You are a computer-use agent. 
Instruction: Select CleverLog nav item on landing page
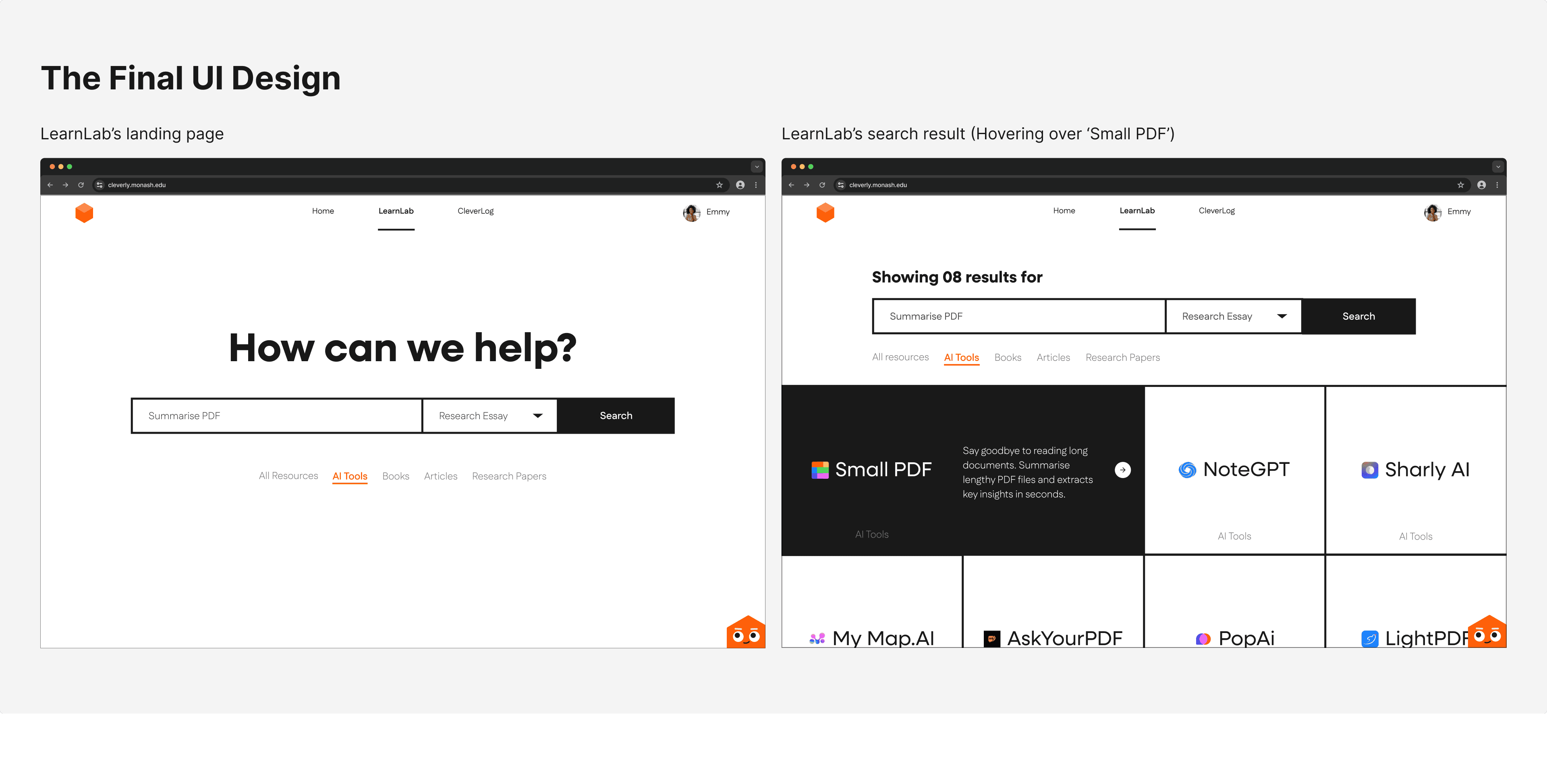(x=475, y=211)
